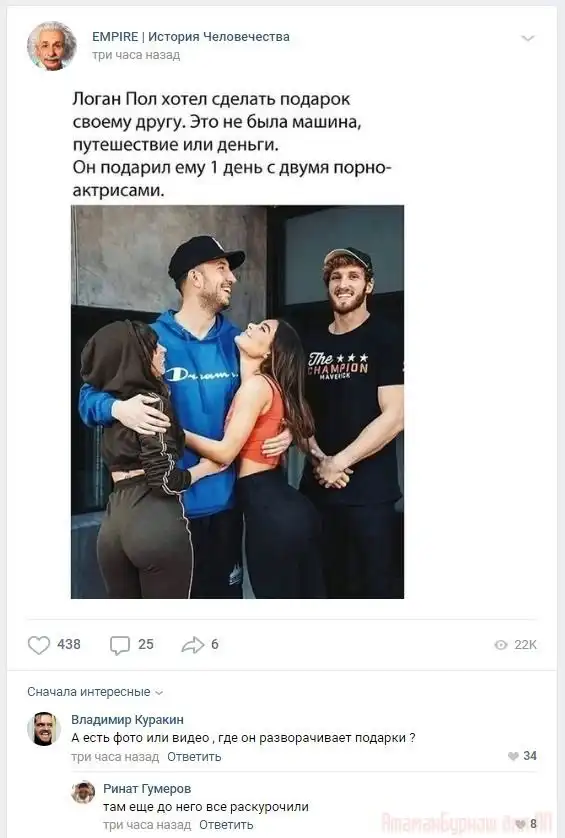Share the post with arrow icon
The height and width of the screenshot is (838, 565).
192,645
